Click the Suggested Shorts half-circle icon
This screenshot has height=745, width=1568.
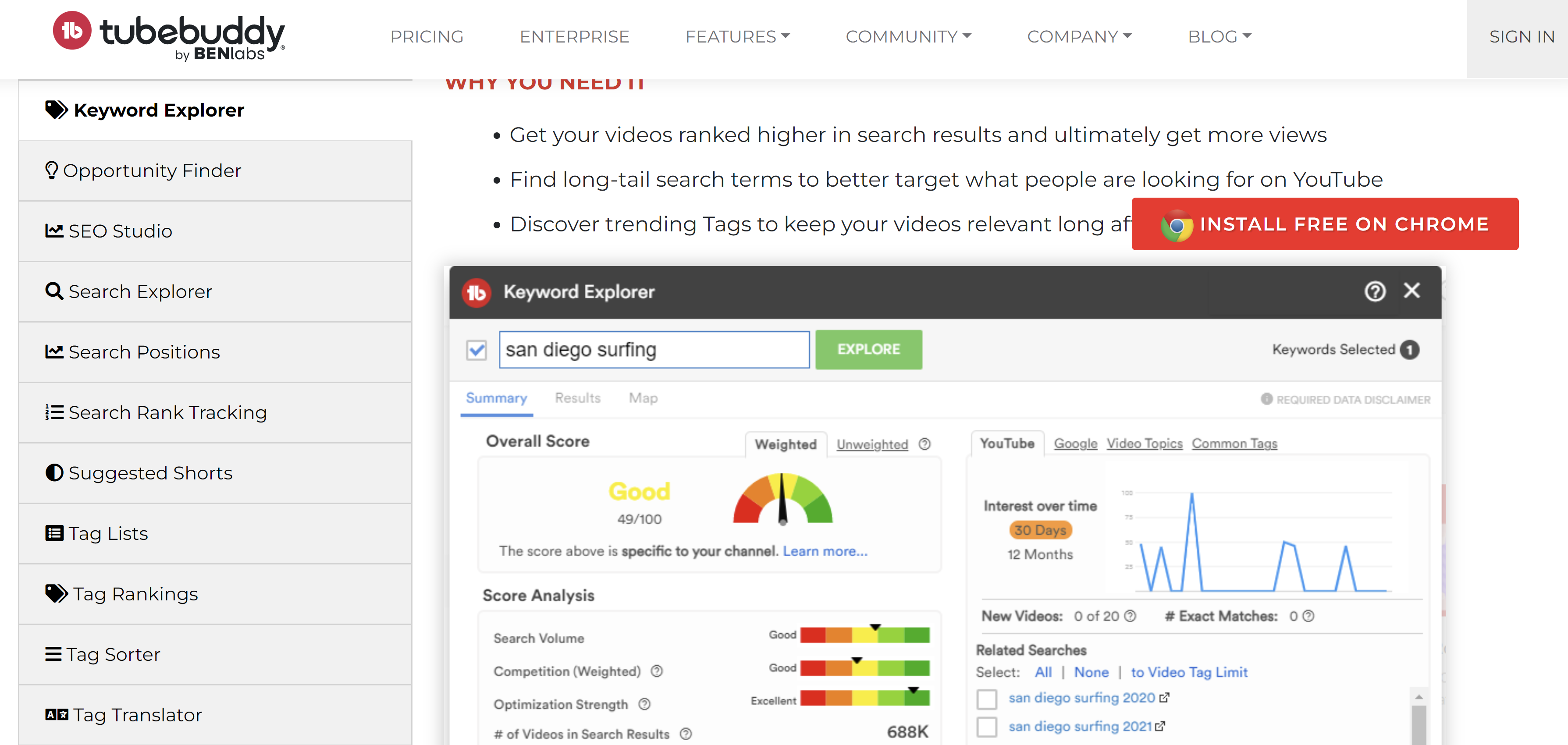pyautogui.click(x=54, y=473)
